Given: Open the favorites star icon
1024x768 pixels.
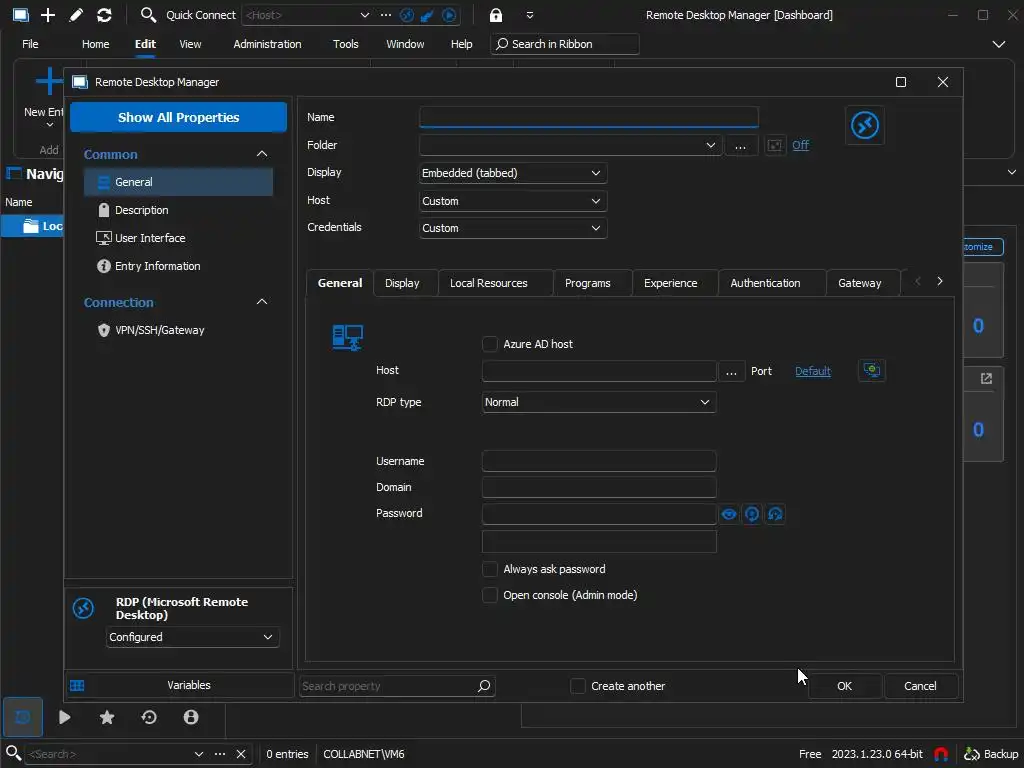Looking at the screenshot, I should (107, 717).
